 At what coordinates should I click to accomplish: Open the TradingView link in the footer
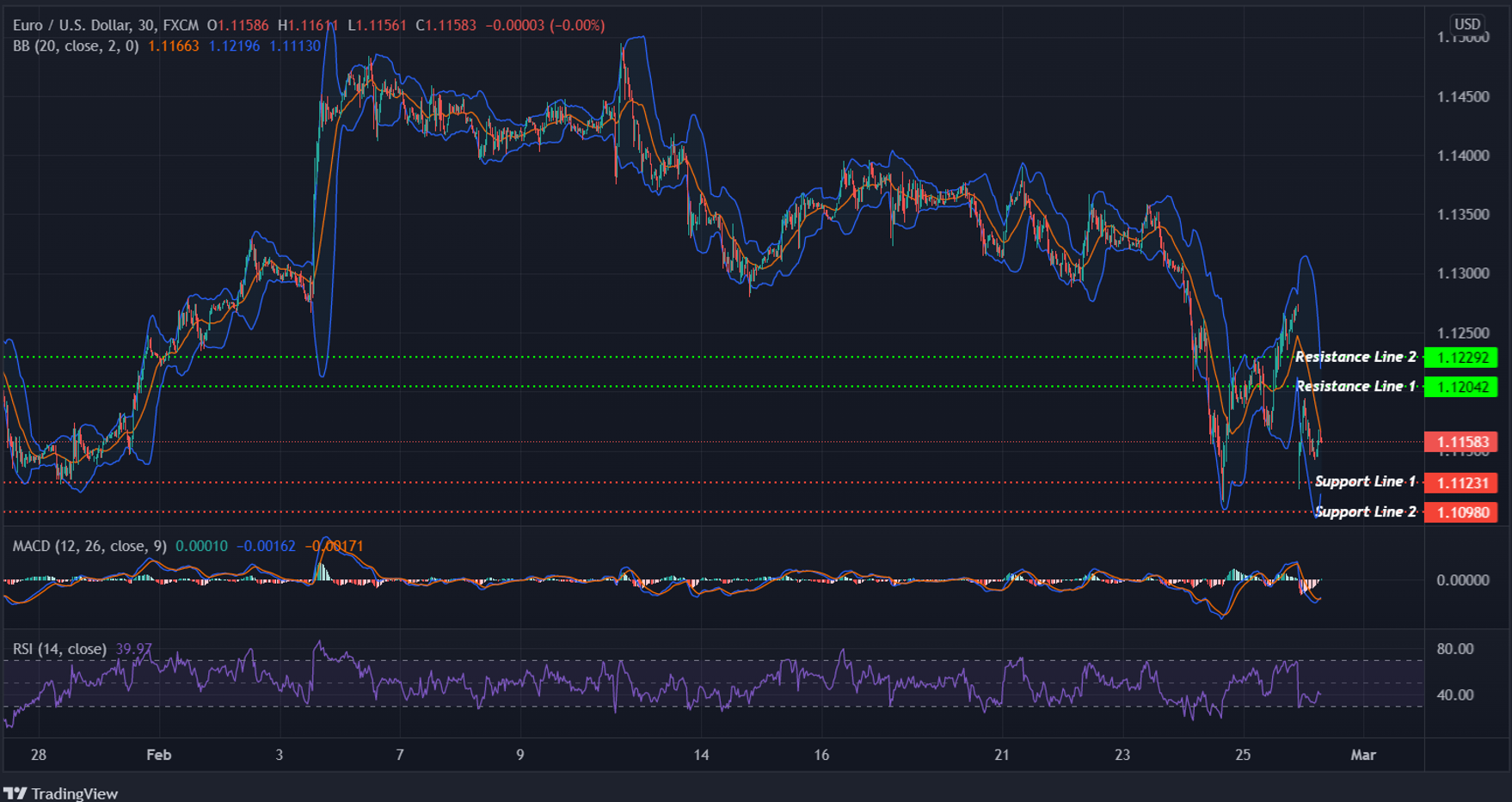73,793
